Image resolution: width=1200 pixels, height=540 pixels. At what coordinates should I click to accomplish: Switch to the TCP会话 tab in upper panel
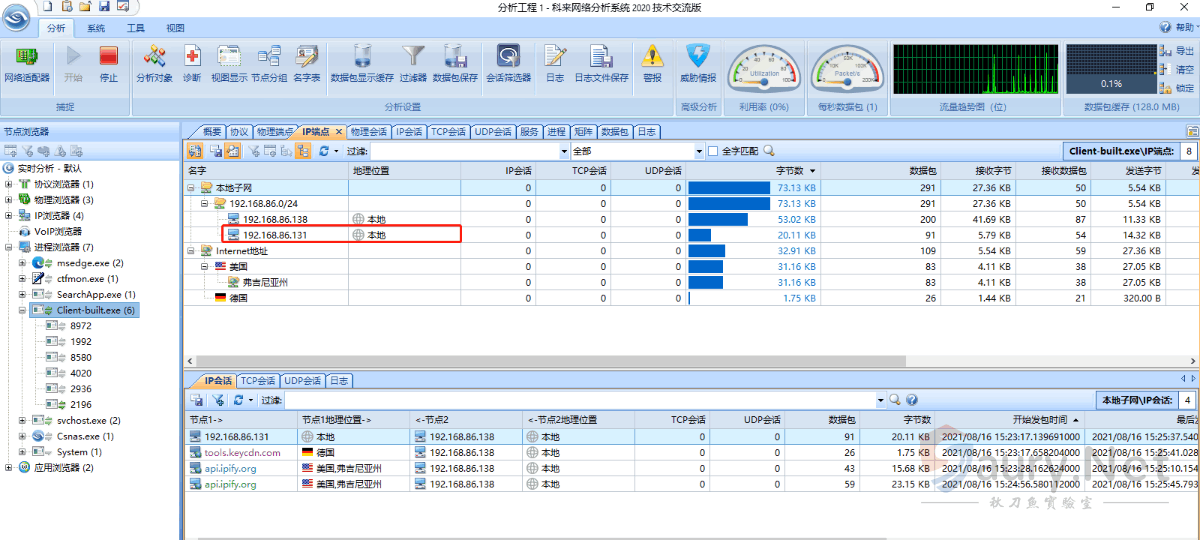point(448,131)
